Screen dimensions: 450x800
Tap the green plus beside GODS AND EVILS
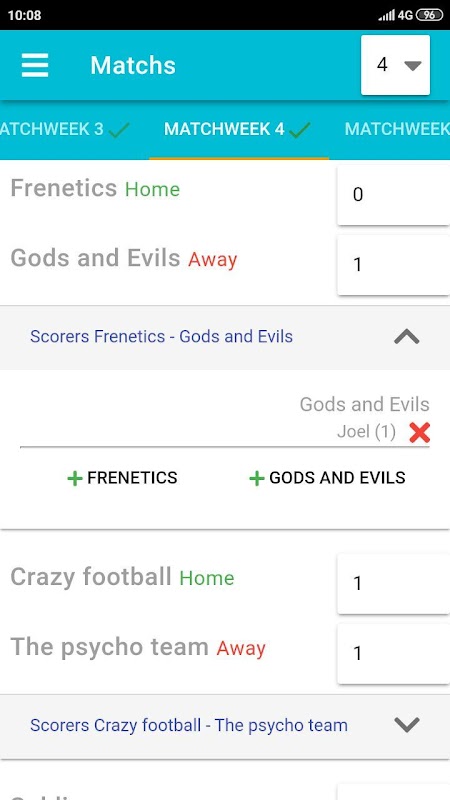256,478
